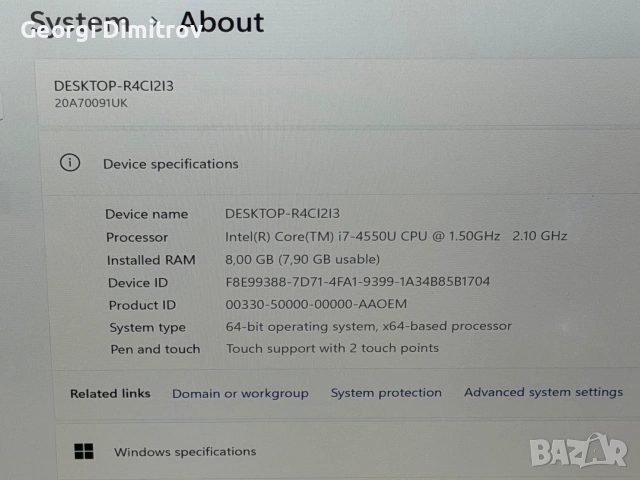Click the Product ID label
Screen dimensions: 640x480
click(142, 305)
